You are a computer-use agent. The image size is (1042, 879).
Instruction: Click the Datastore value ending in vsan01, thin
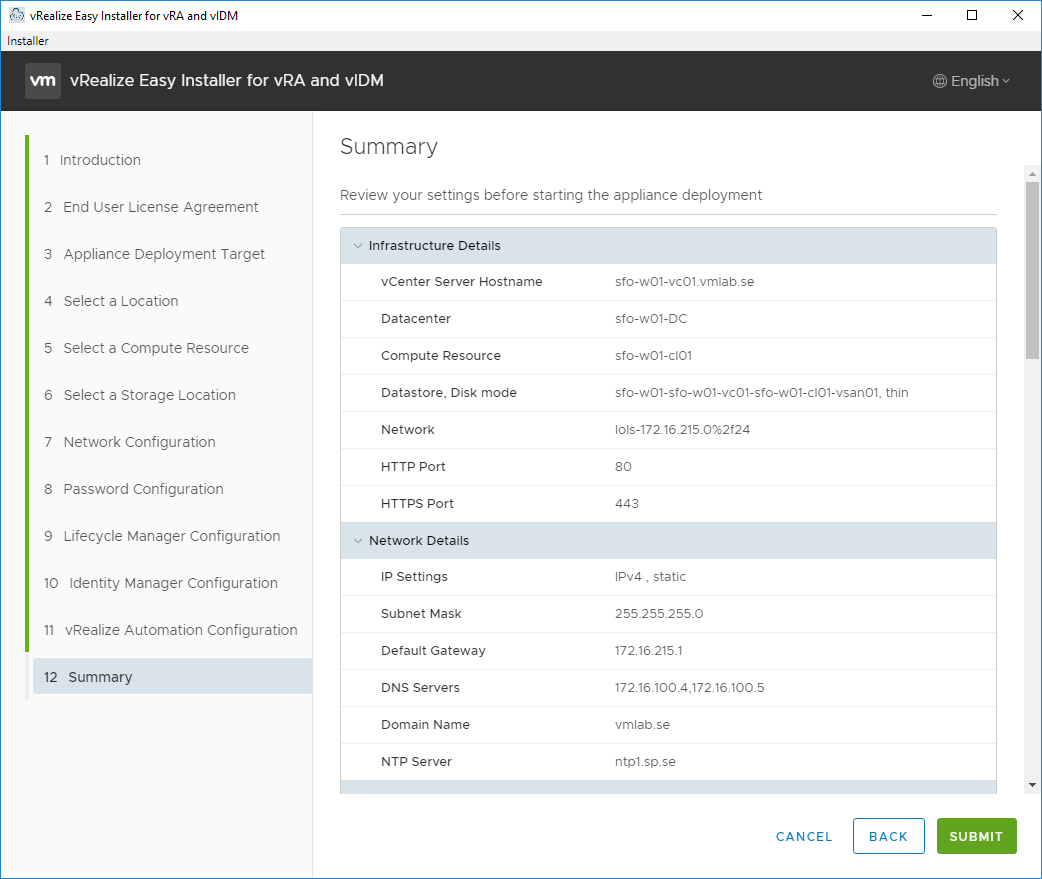[762, 393]
